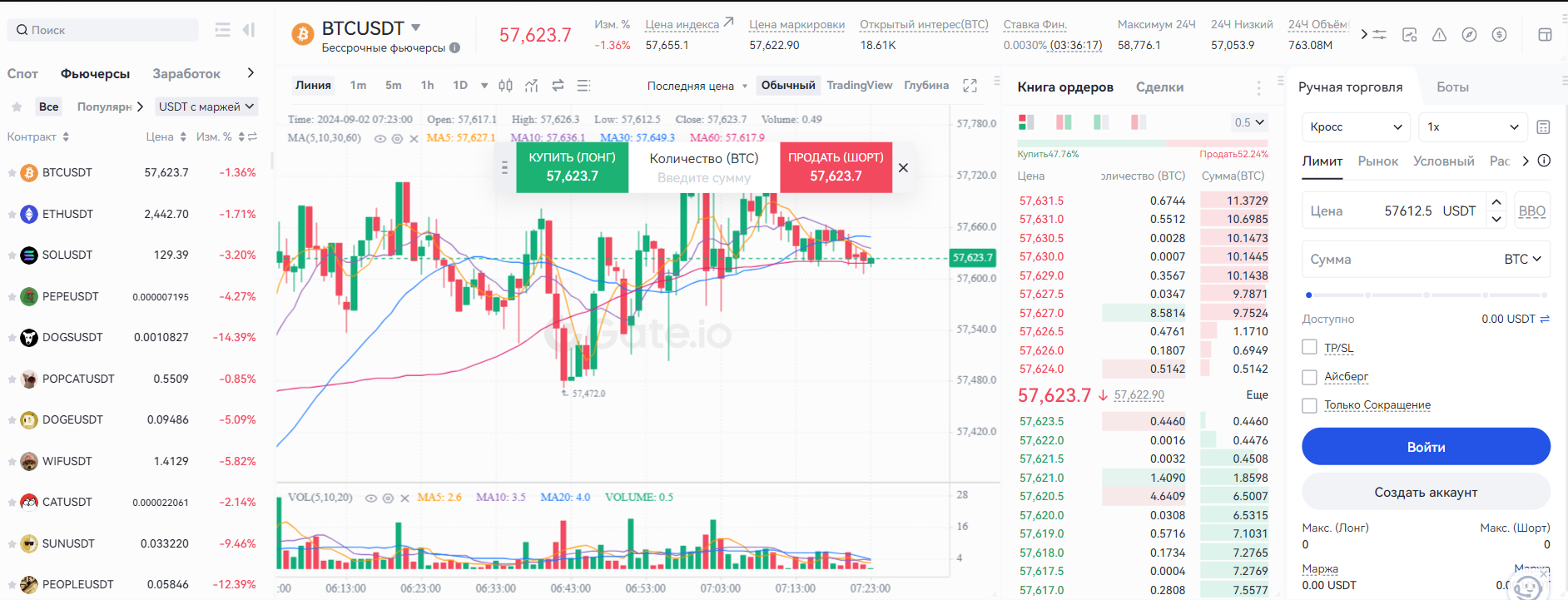Open price alerts via the warning triangle icon
1568x600 pixels.
pos(1439,35)
